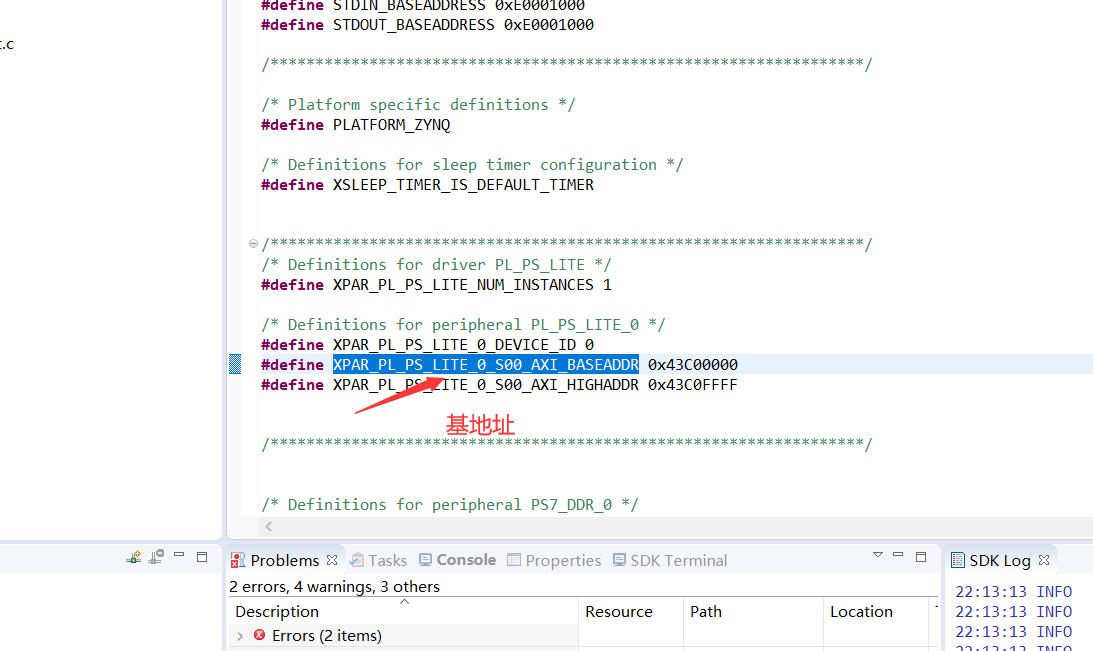
Task: Click the driver PL_PS_LITE comment line
Action: [x=436, y=265]
